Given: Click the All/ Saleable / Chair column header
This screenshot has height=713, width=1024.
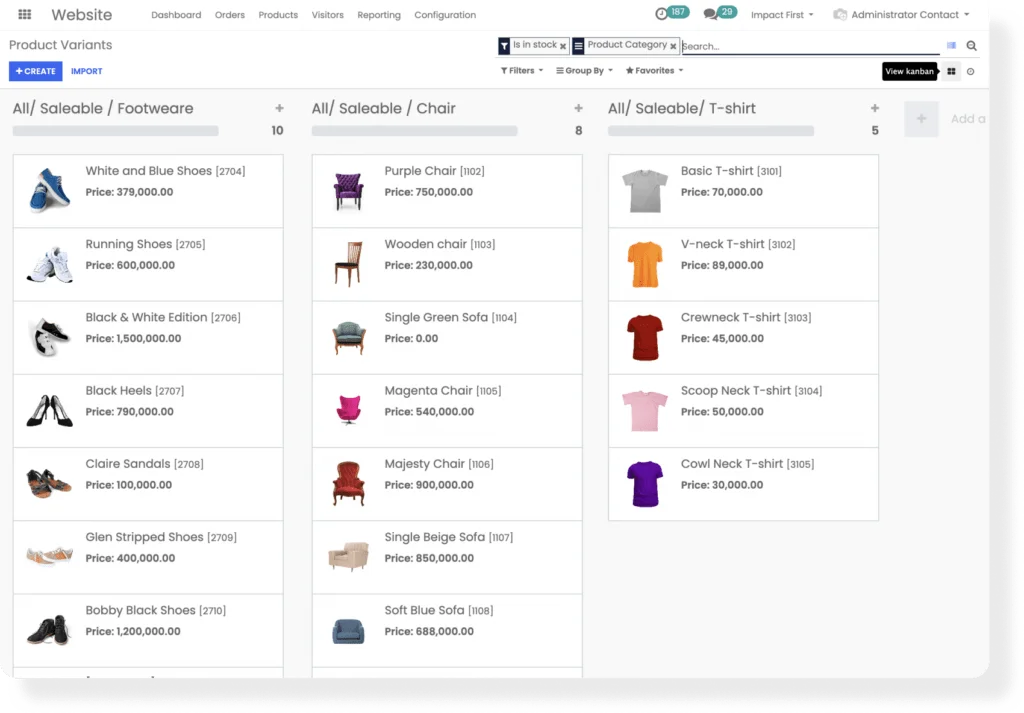Looking at the screenshot, I should coord(383,108).
